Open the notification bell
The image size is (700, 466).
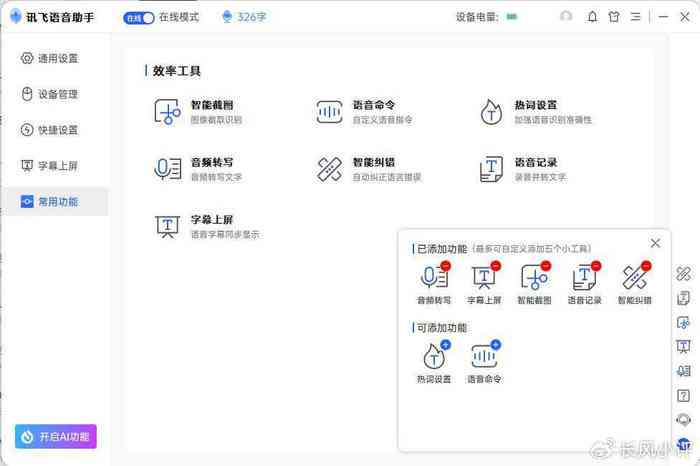tap(592, 17)
